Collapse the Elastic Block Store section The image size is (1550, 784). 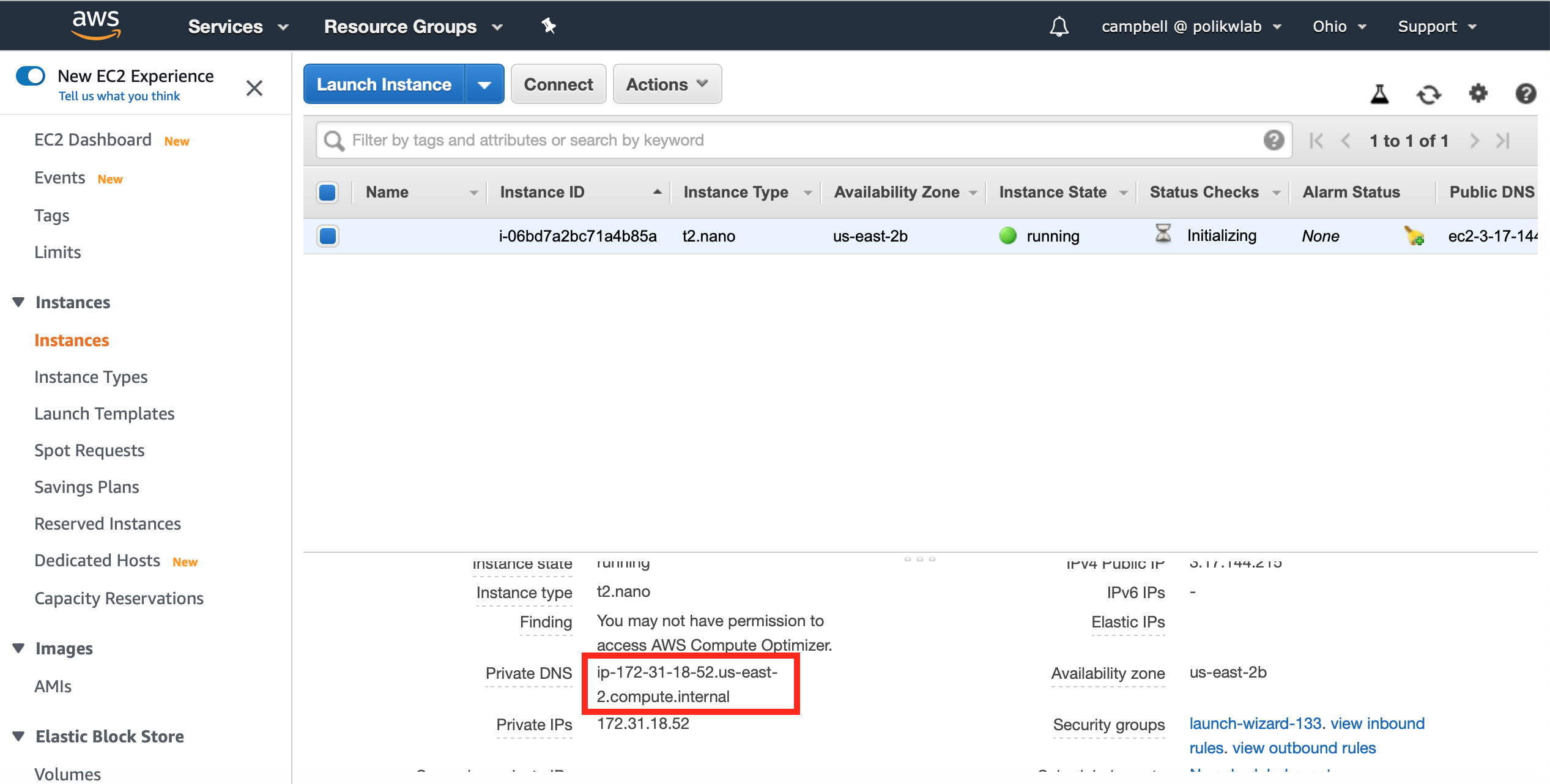coord(18,736)
